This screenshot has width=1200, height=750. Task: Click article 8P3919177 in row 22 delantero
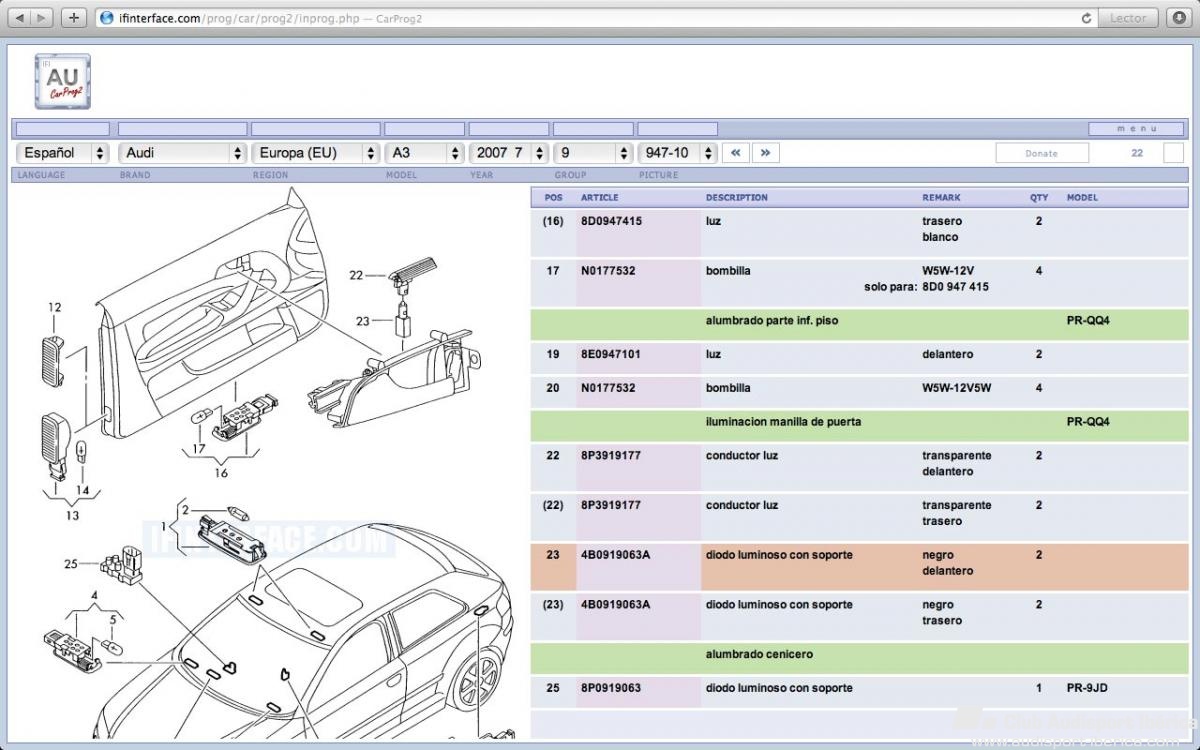pos(610,455)
